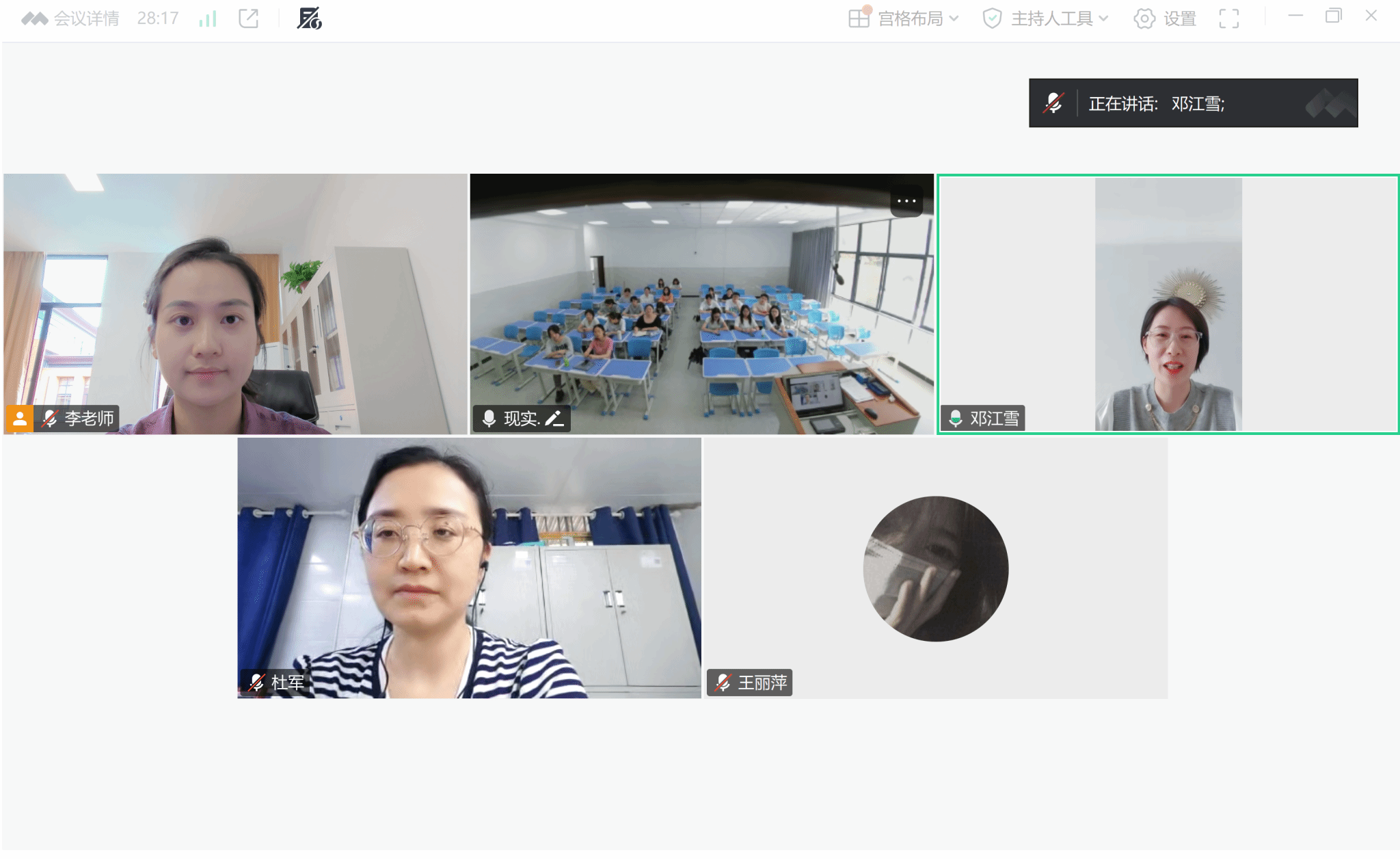Click the 邓江雪 name label

point(994,419)
